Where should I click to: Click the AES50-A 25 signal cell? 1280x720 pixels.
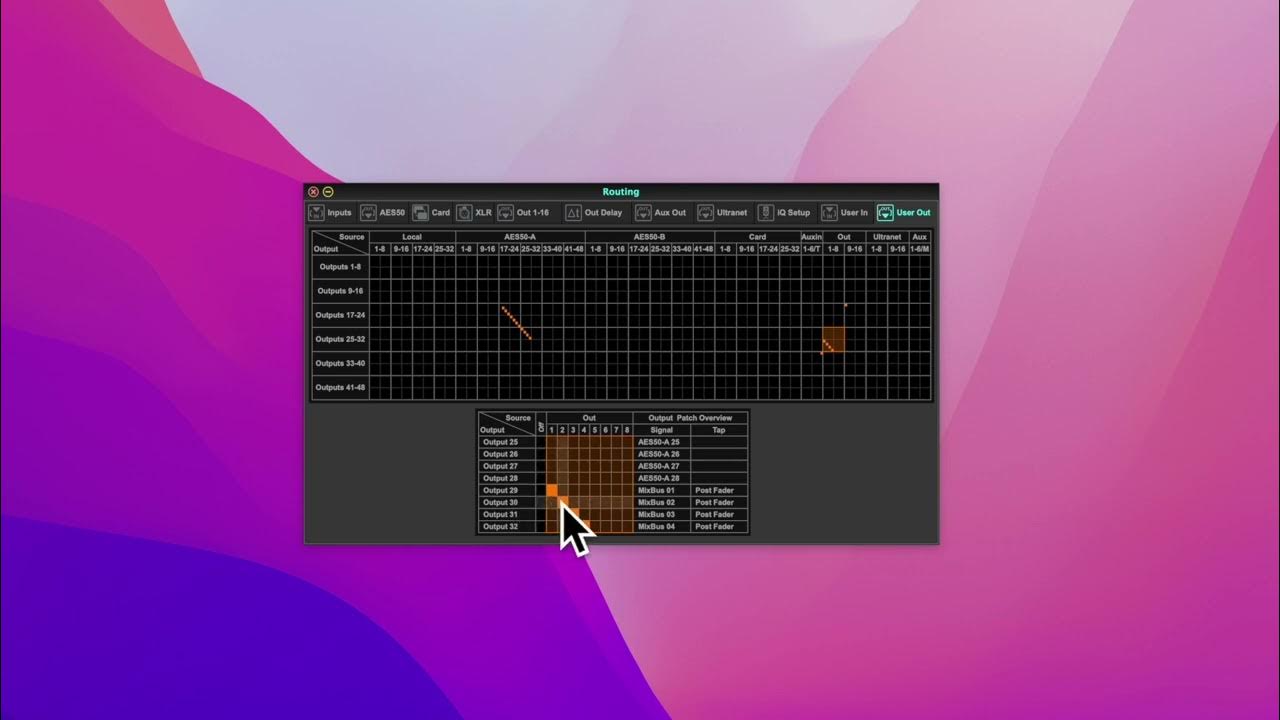click(x=662, y=442)
